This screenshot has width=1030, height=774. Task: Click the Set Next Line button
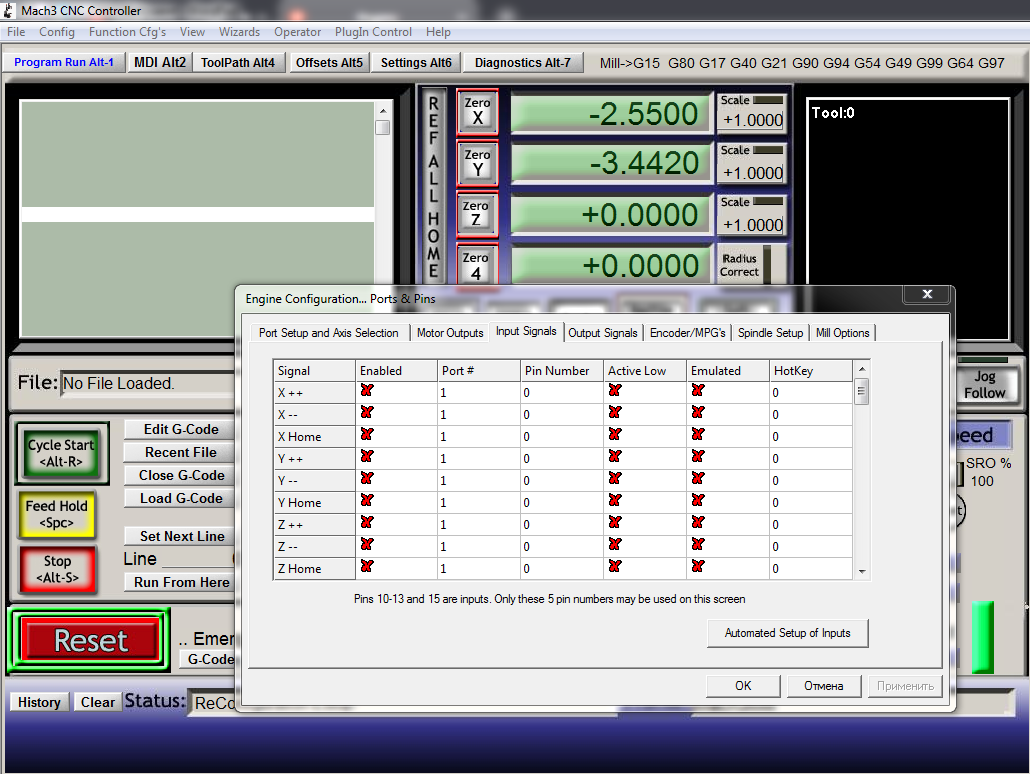click(181, 536)
